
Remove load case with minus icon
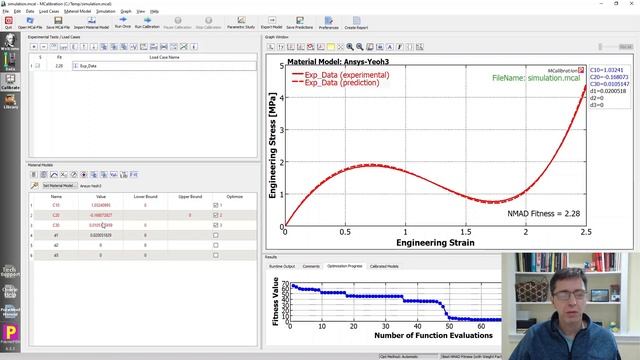[x=44, y=47]
